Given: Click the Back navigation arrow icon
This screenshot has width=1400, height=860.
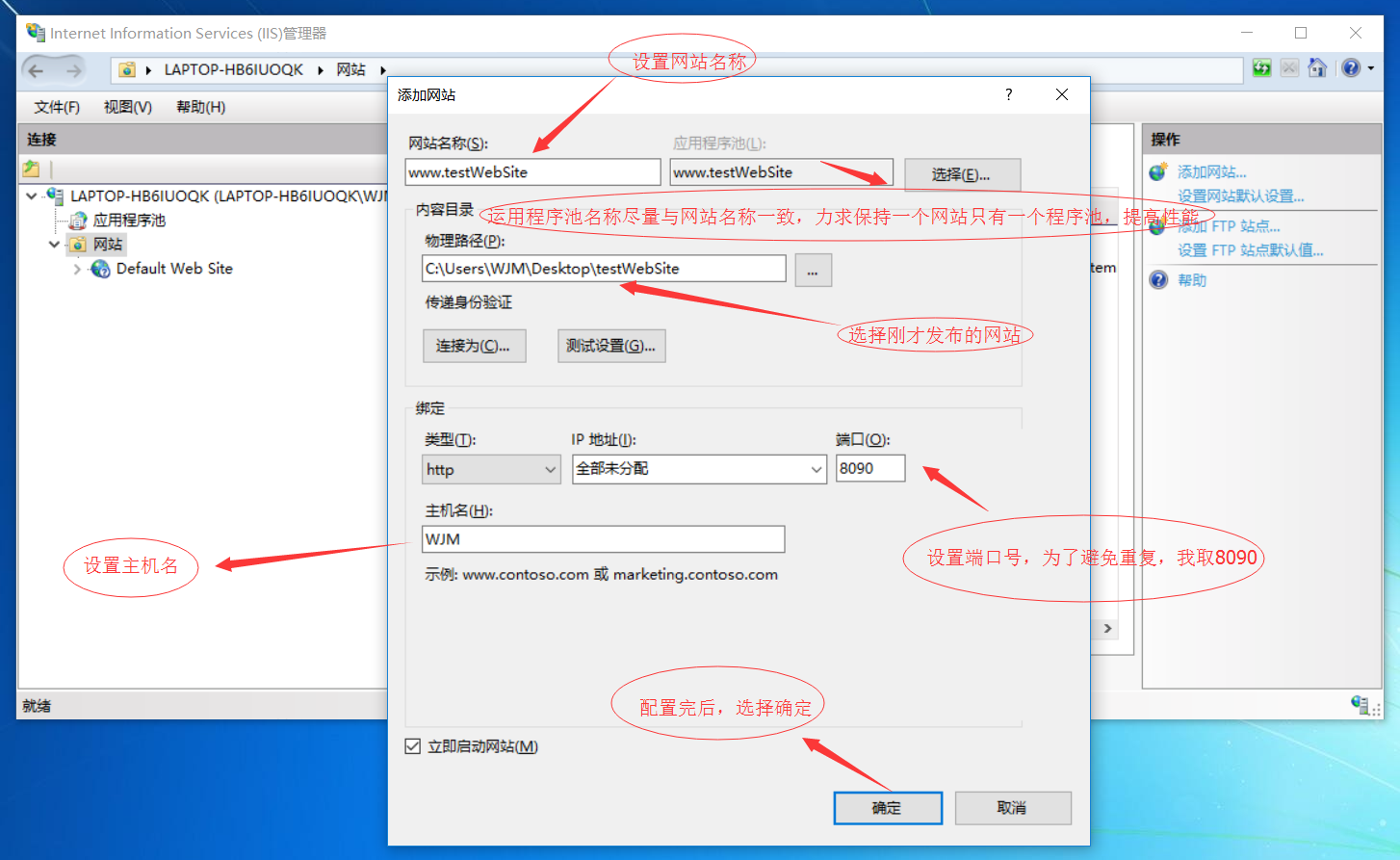Looking at the screenshot, I should [x=36, y=68].
